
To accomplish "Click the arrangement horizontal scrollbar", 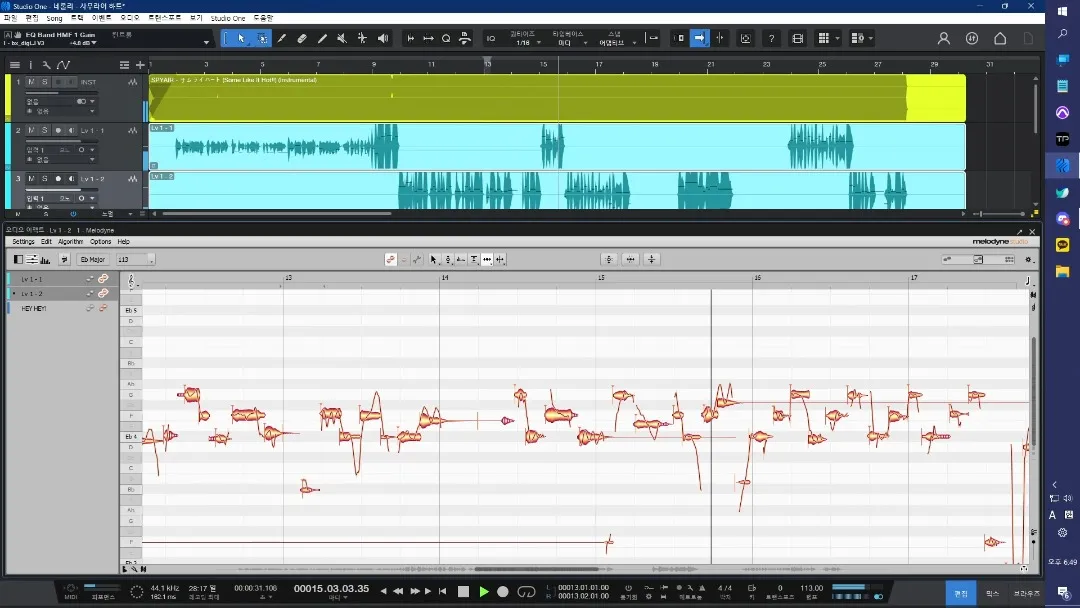I will (x=277, y=214).
